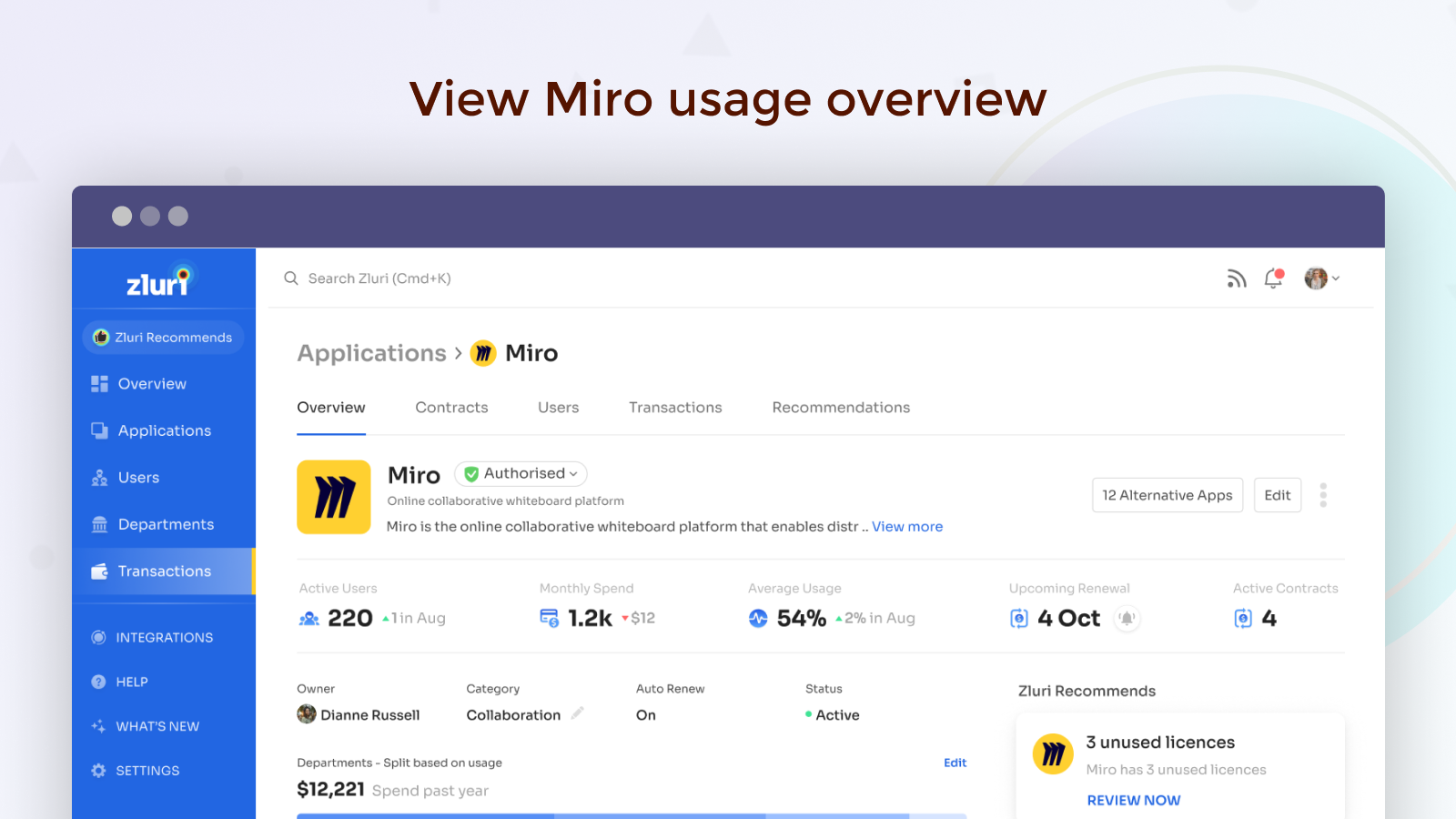Viewport: 1456px width, 819px height.
Task: Click 12 Alternative Apps button
Action: point(1168,495)
